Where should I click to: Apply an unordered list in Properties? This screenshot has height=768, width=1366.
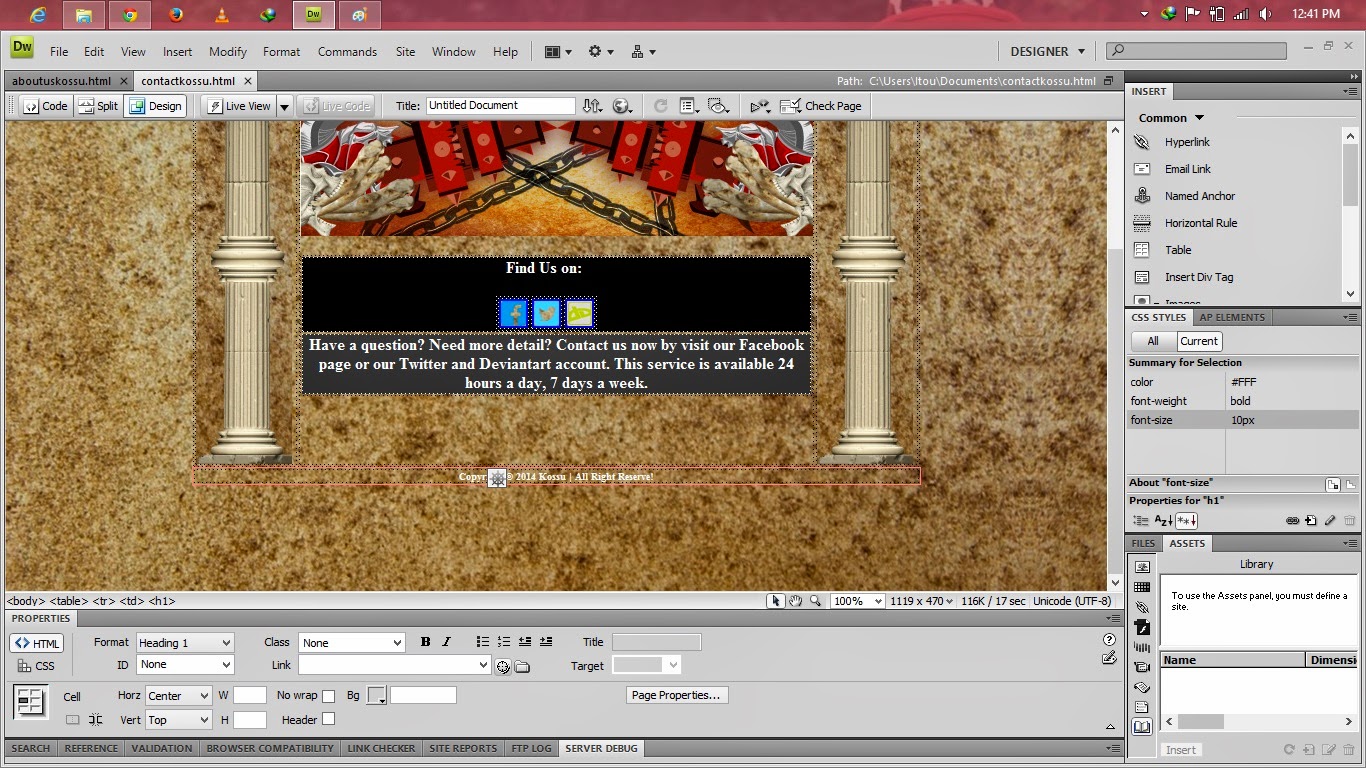point(483,642)
